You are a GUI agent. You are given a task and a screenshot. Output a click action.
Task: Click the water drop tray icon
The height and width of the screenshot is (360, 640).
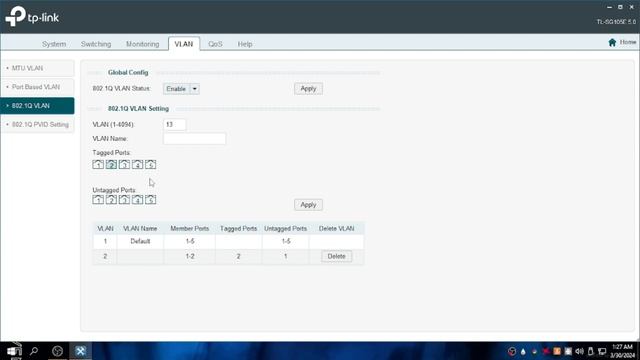[523, 351]
